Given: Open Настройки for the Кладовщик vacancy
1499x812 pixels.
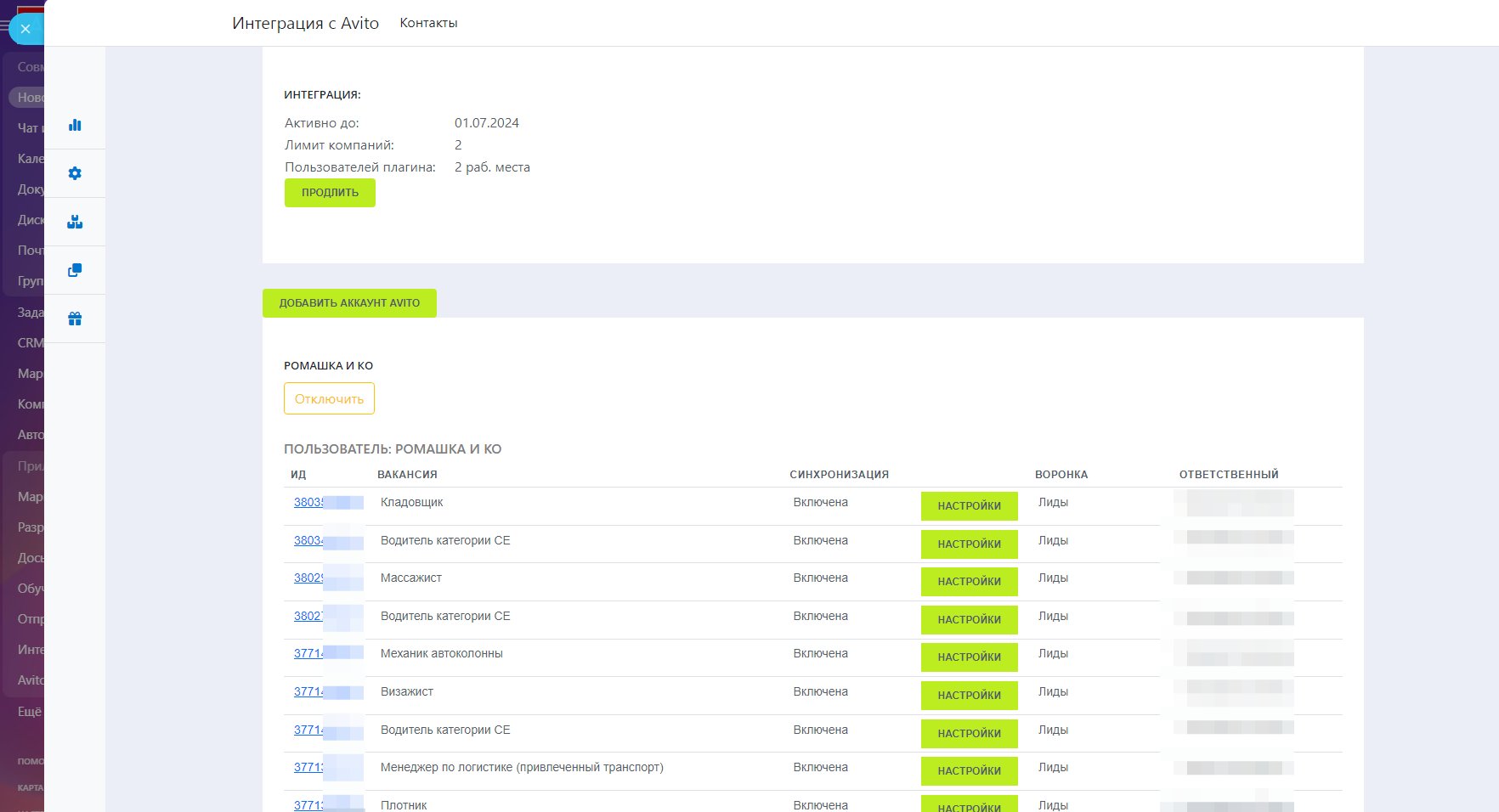Looking at the screenshot, I should coord(969,506).
